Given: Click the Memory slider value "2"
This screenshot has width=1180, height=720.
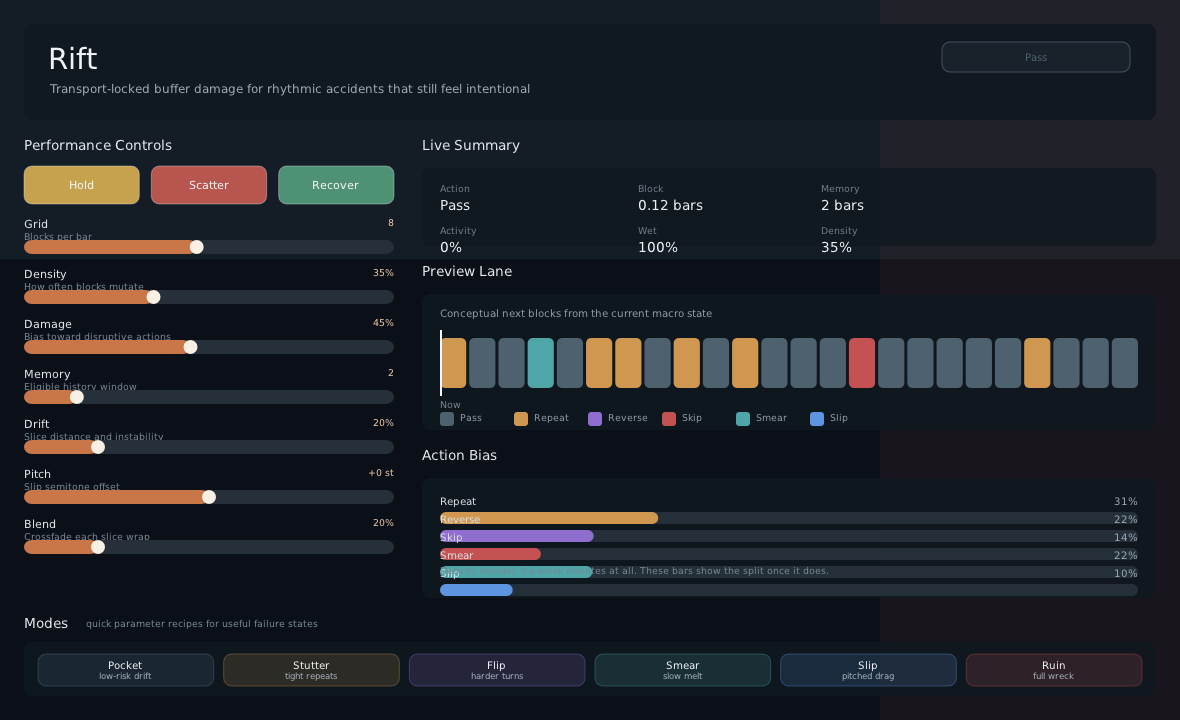Looking at the screenshot, I should 391,372.
